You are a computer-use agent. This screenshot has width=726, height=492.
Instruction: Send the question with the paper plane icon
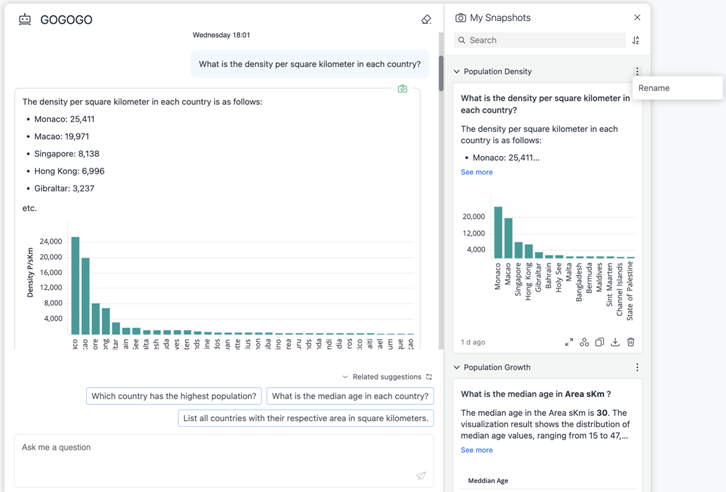pos(421,476)
